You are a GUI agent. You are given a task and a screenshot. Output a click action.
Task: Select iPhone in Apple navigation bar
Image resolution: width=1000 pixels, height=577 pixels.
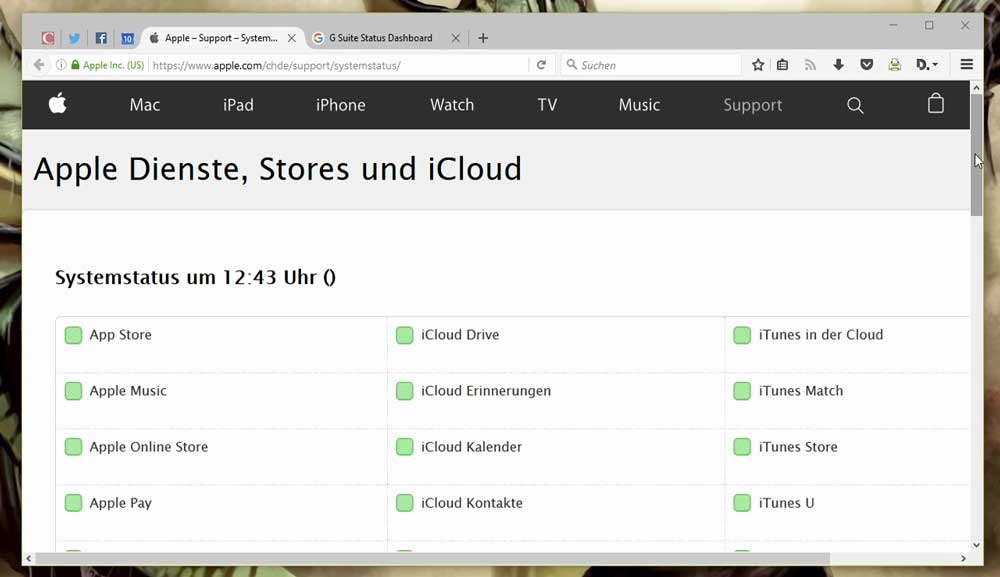tap(340, 105)
